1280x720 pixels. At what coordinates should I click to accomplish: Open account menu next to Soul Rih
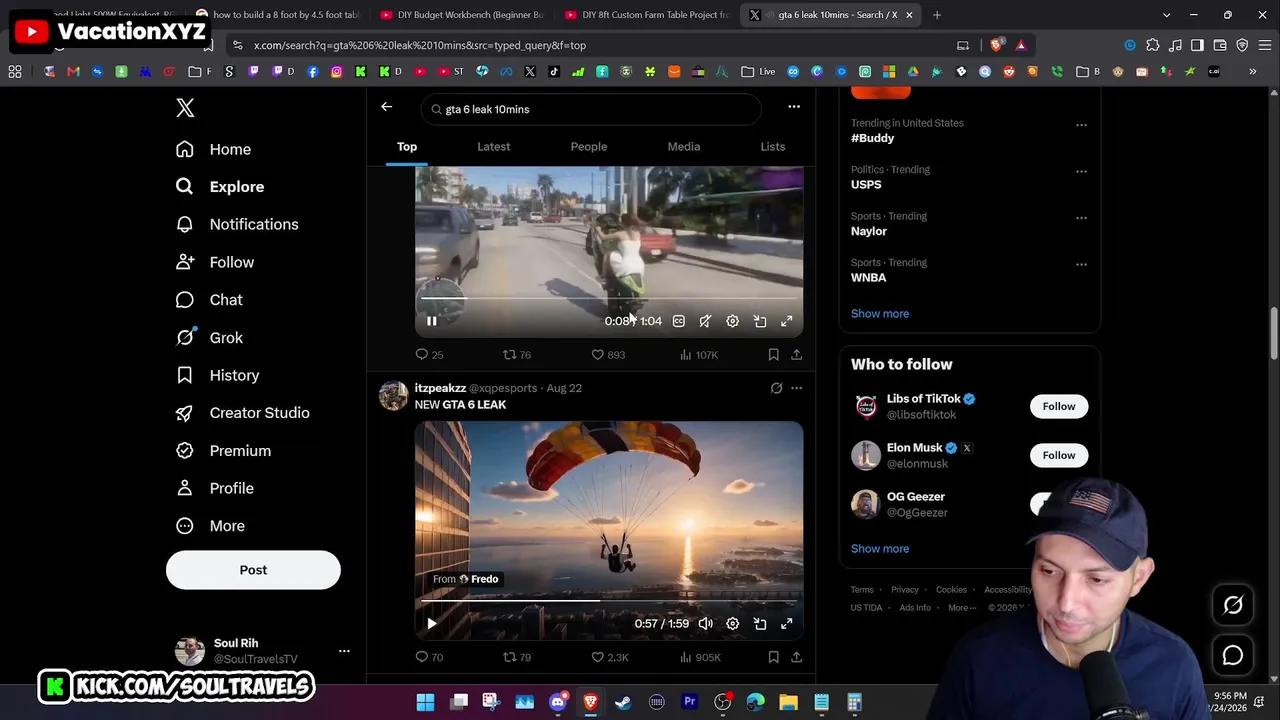click(344, 651)
